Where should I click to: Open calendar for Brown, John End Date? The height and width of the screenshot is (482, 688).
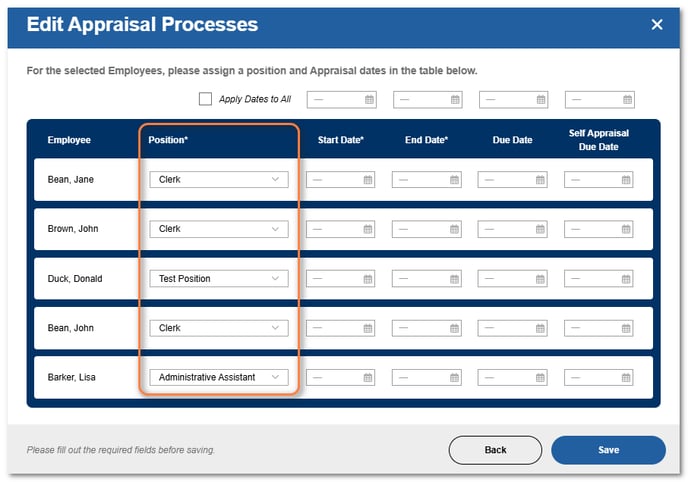coord(454,229)
